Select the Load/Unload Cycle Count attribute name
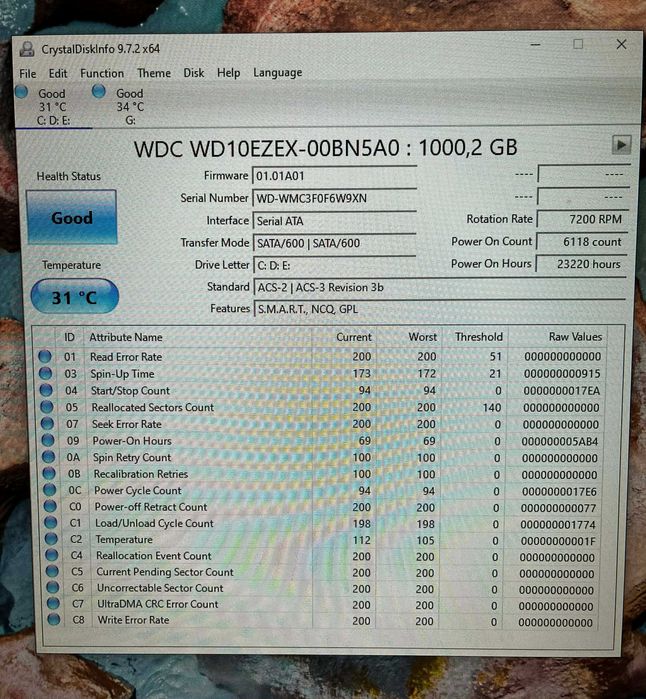The image size is (646, 699). point(154,523)
